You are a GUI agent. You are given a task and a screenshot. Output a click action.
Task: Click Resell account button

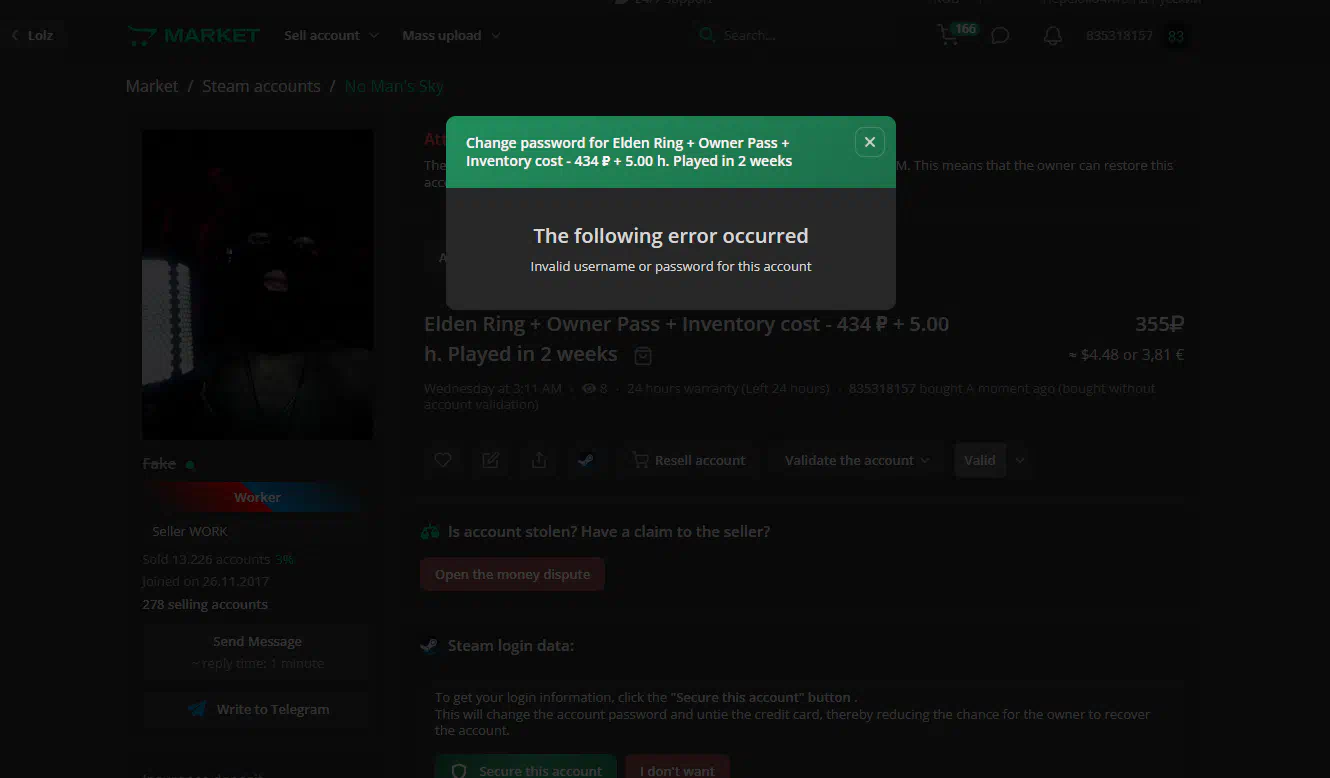(x=689, y=460)
